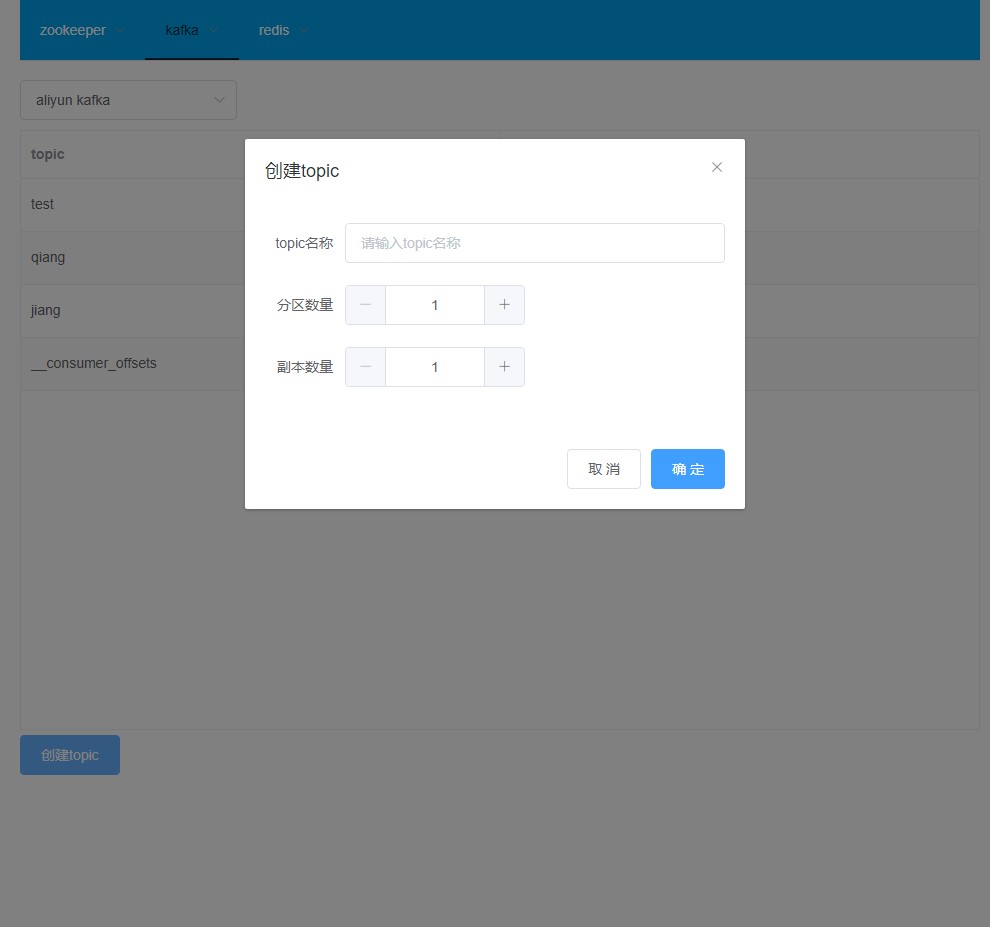Viewport: 990px width, 927px height.
Task: Open the zookeeper menu tab
Action: [x=82, y=30]
